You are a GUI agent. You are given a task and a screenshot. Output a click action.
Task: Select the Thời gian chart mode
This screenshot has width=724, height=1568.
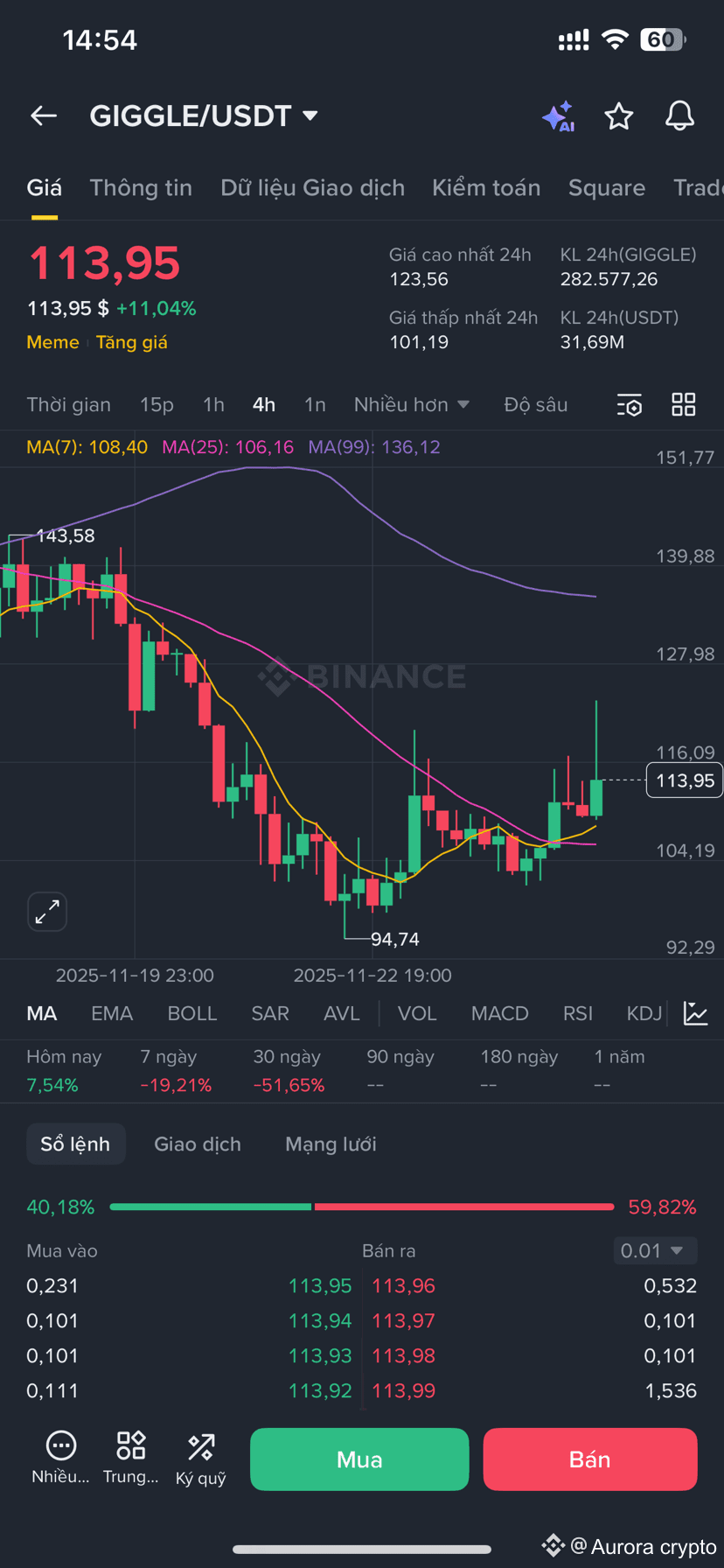click(x=68, y=405)
